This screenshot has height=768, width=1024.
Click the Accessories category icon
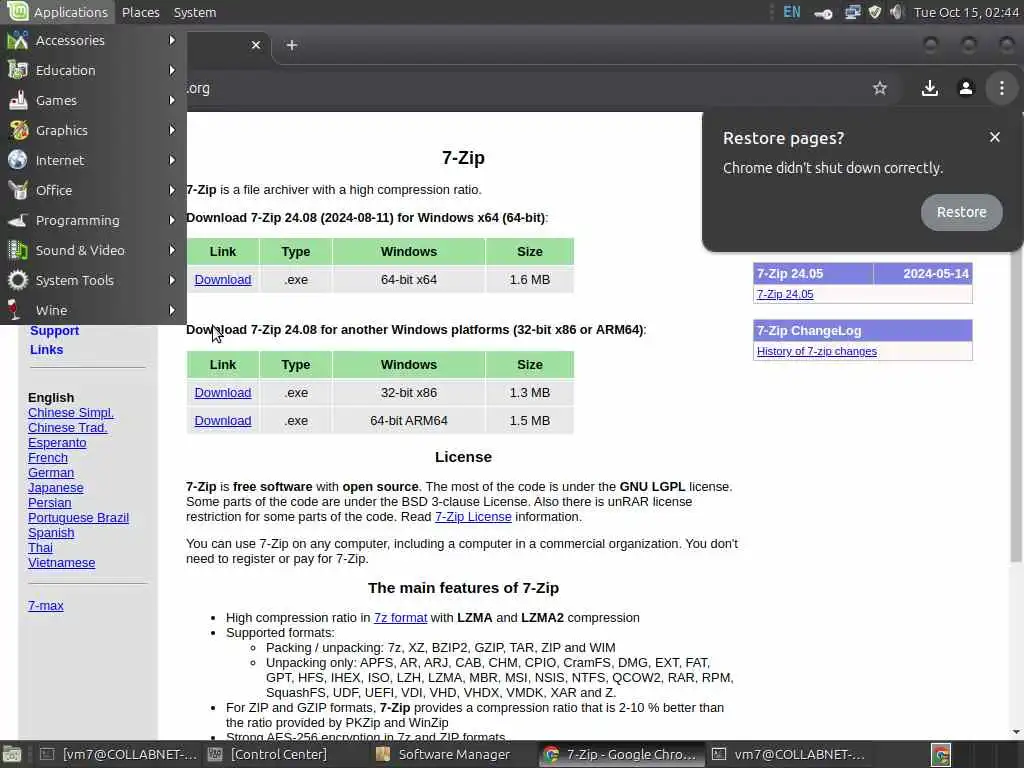click(x=18, y=40)
